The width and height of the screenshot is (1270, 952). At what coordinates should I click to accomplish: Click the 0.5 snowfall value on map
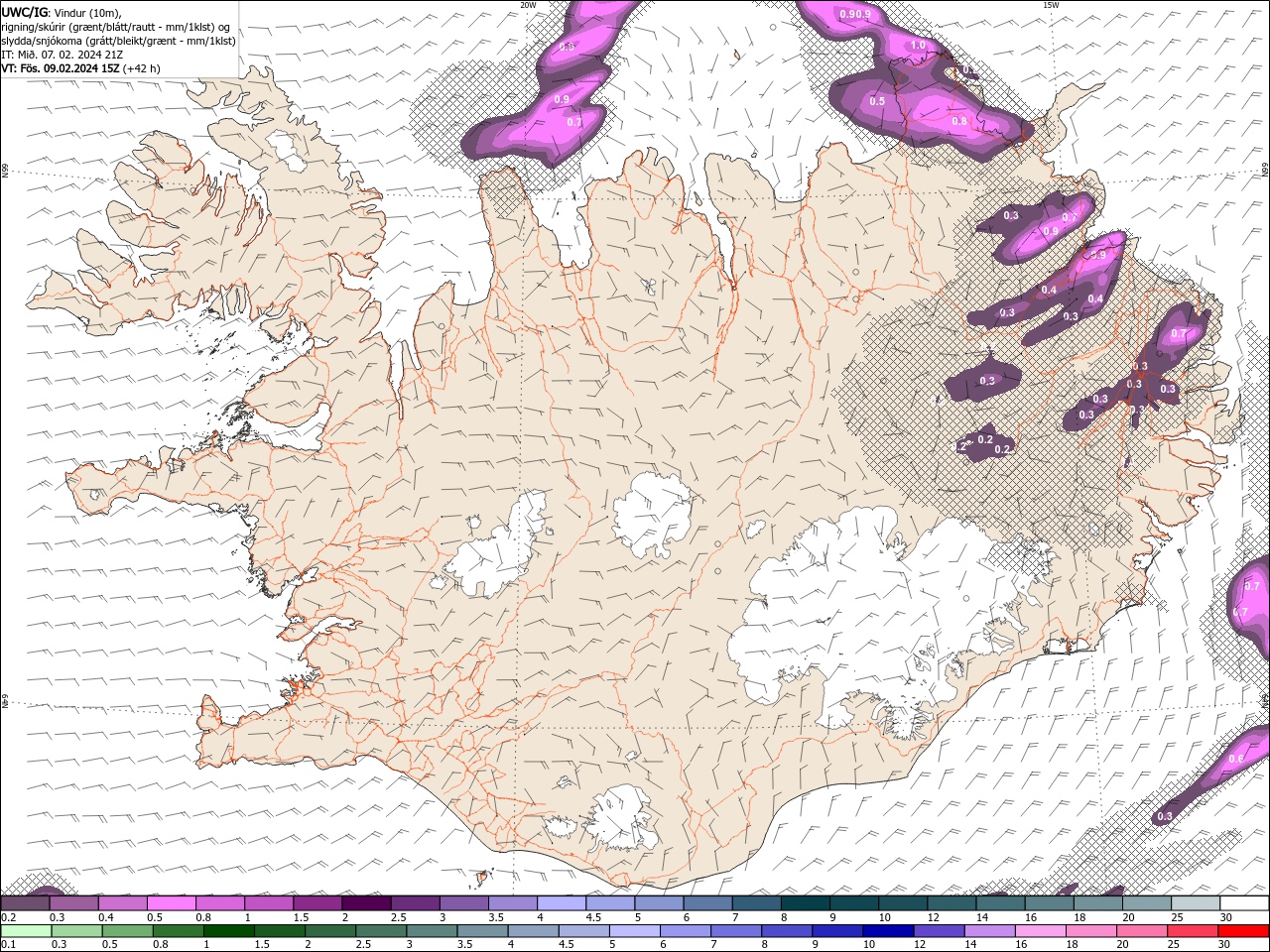point(877,101)
